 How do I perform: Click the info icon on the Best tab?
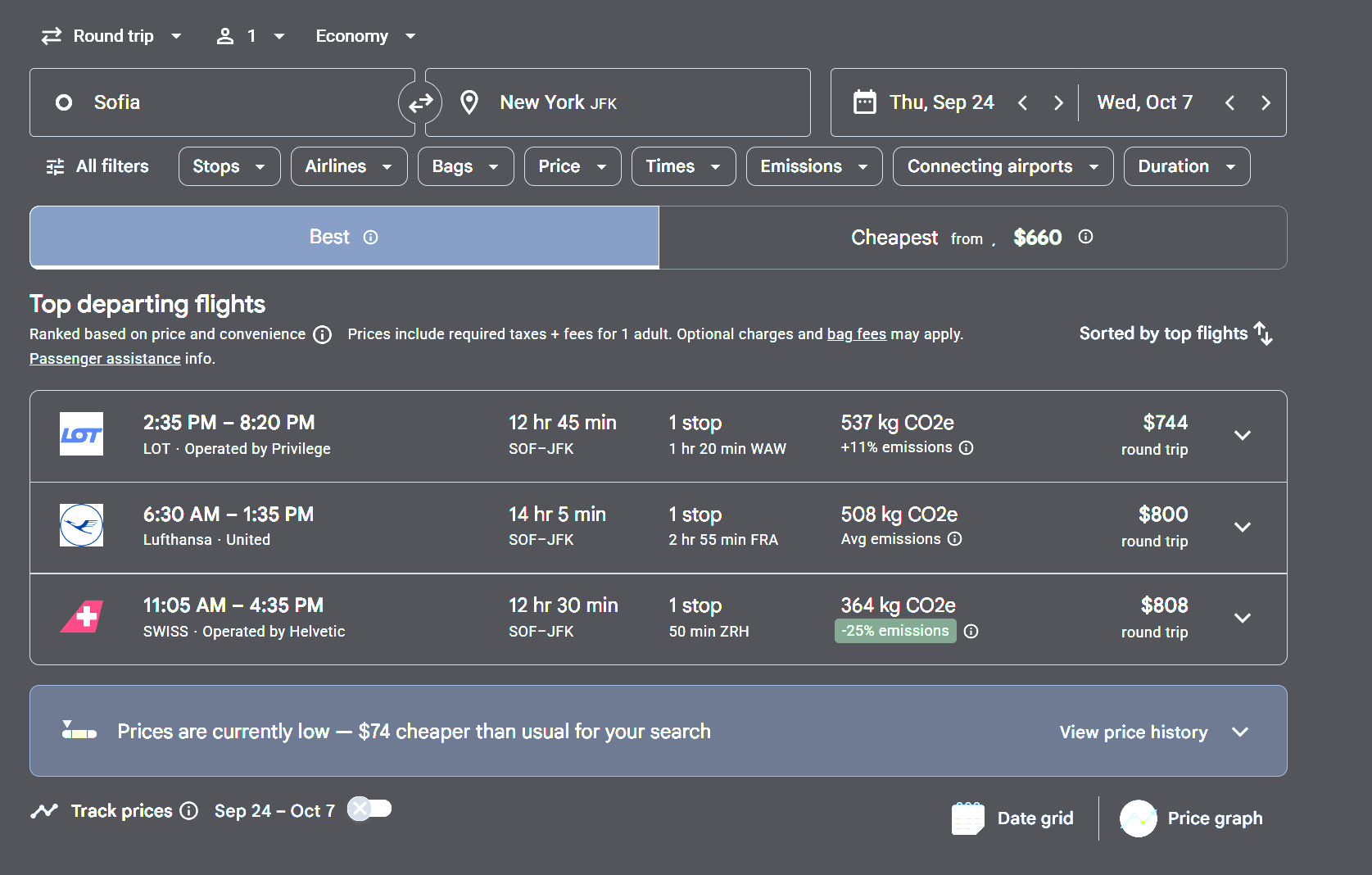[x=371, y=237]
